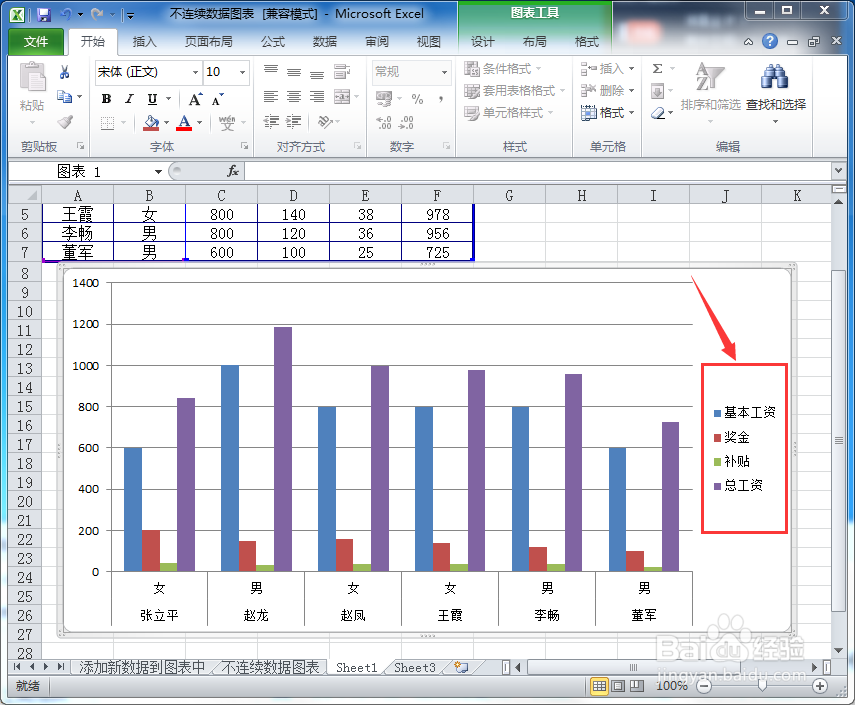This screenshot has width=855, height=705.
Task: Click the Wrap Text icon
Action: click(x=342, y=71)
